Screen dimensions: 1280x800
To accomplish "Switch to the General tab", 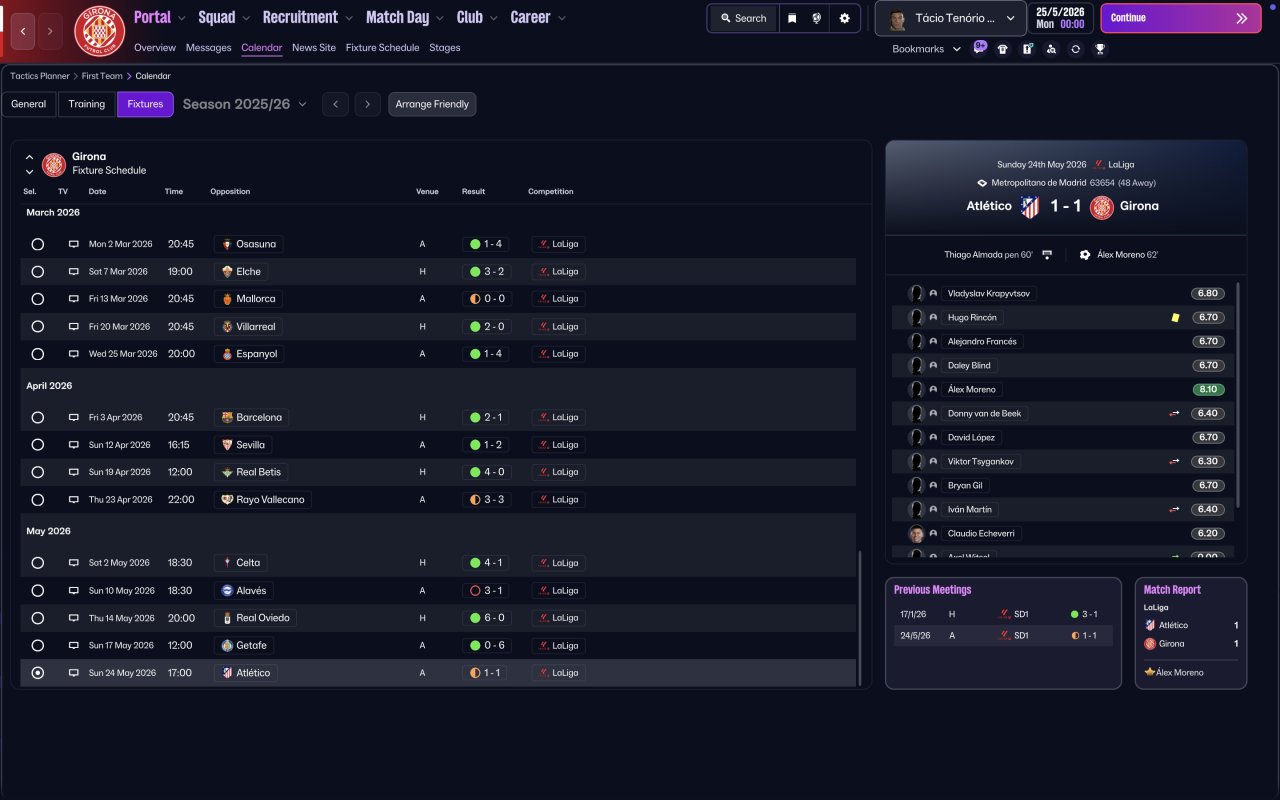I will click(x=29, y=104).
